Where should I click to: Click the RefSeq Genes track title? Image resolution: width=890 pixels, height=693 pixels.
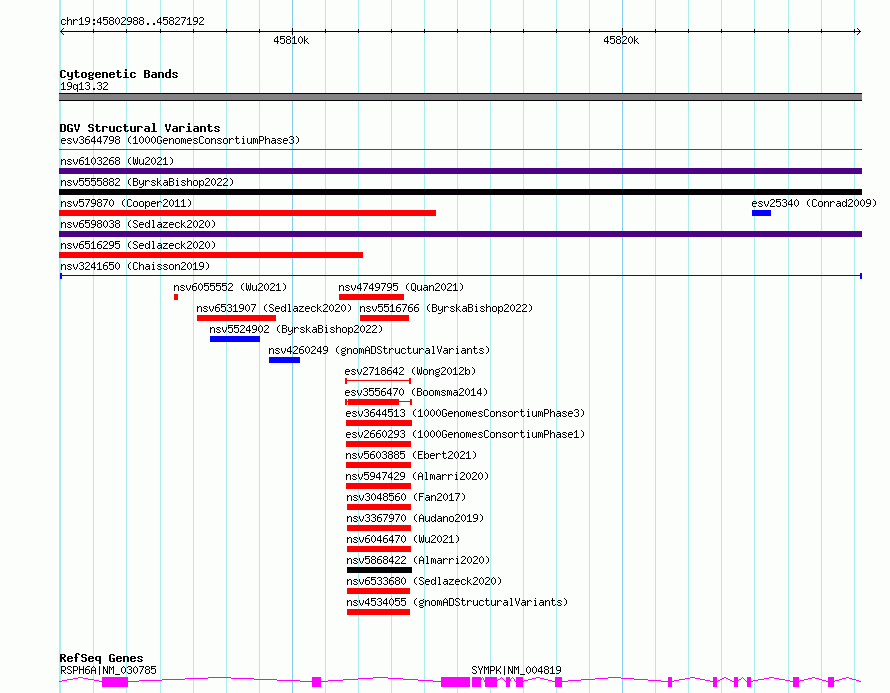click(102, 658)
